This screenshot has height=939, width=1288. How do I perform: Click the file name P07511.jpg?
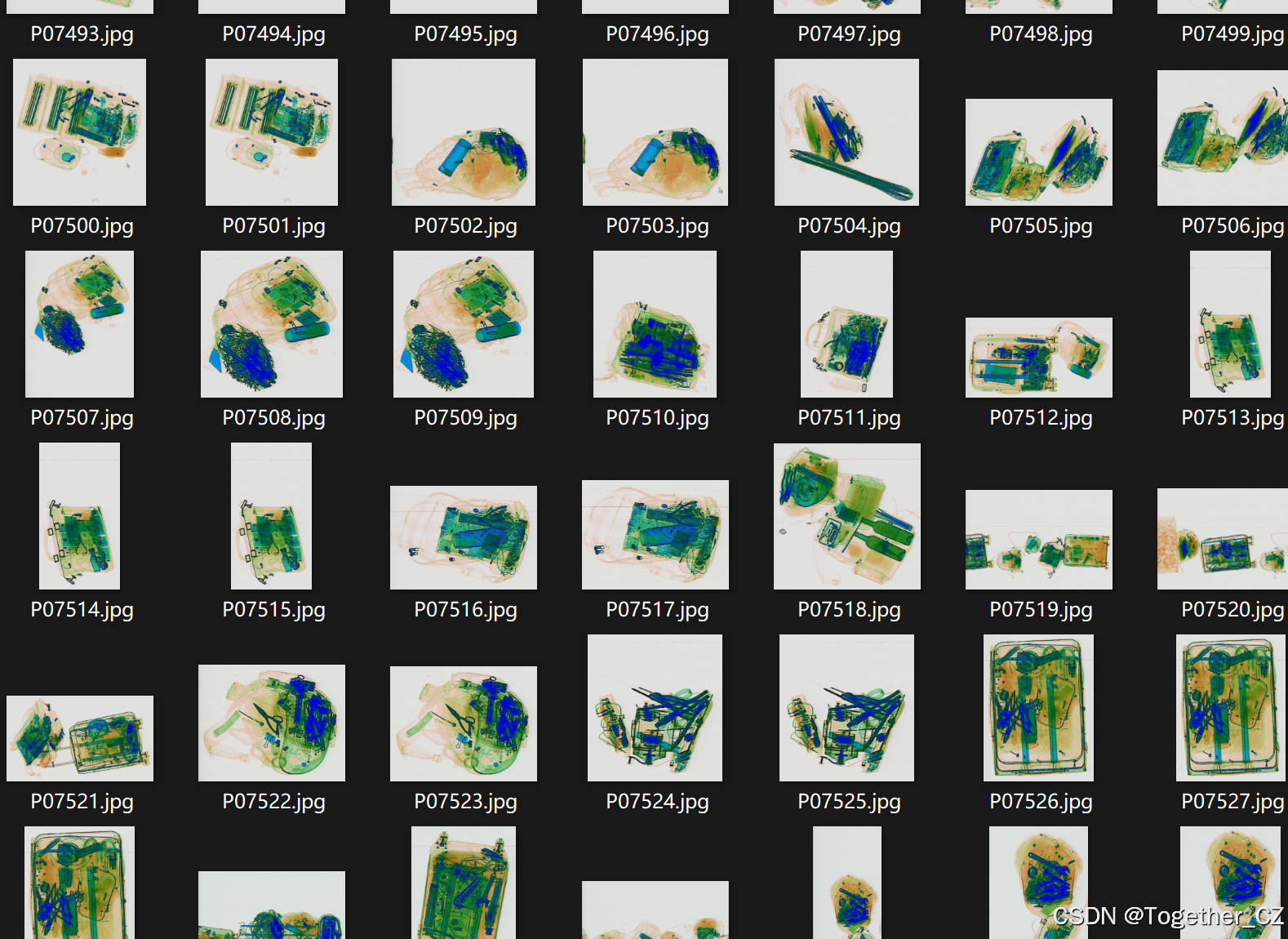[849, 418]
